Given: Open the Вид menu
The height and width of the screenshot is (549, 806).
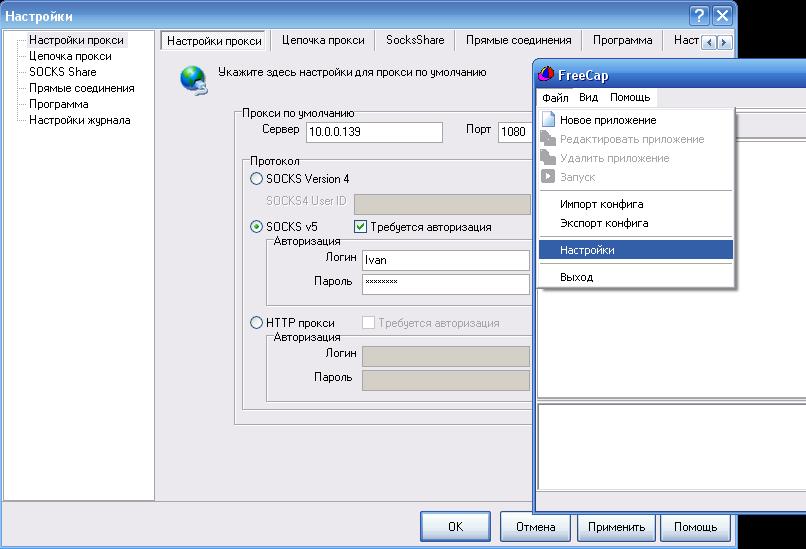Looking at the screenshot, I should (588, 98).
